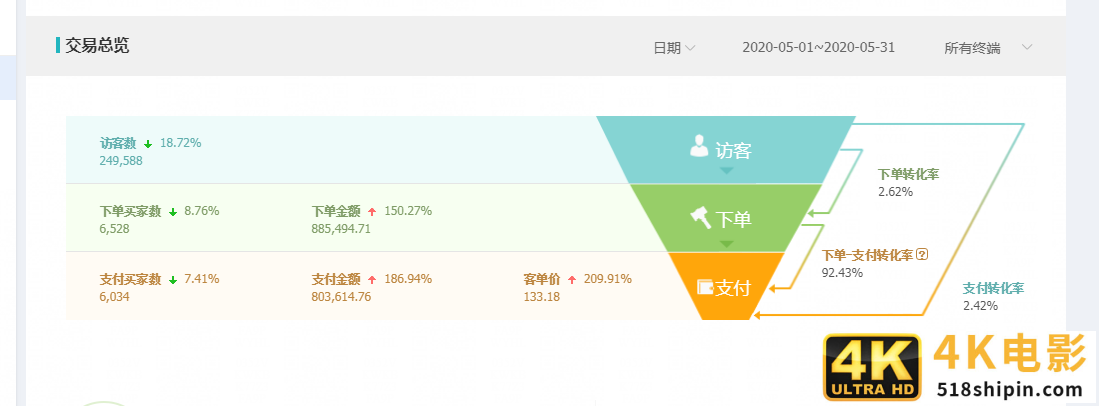Viewport: 1099px width, 406px height.
Task: Select the orange 支付 funnel segment
Action: coord(723,287)
